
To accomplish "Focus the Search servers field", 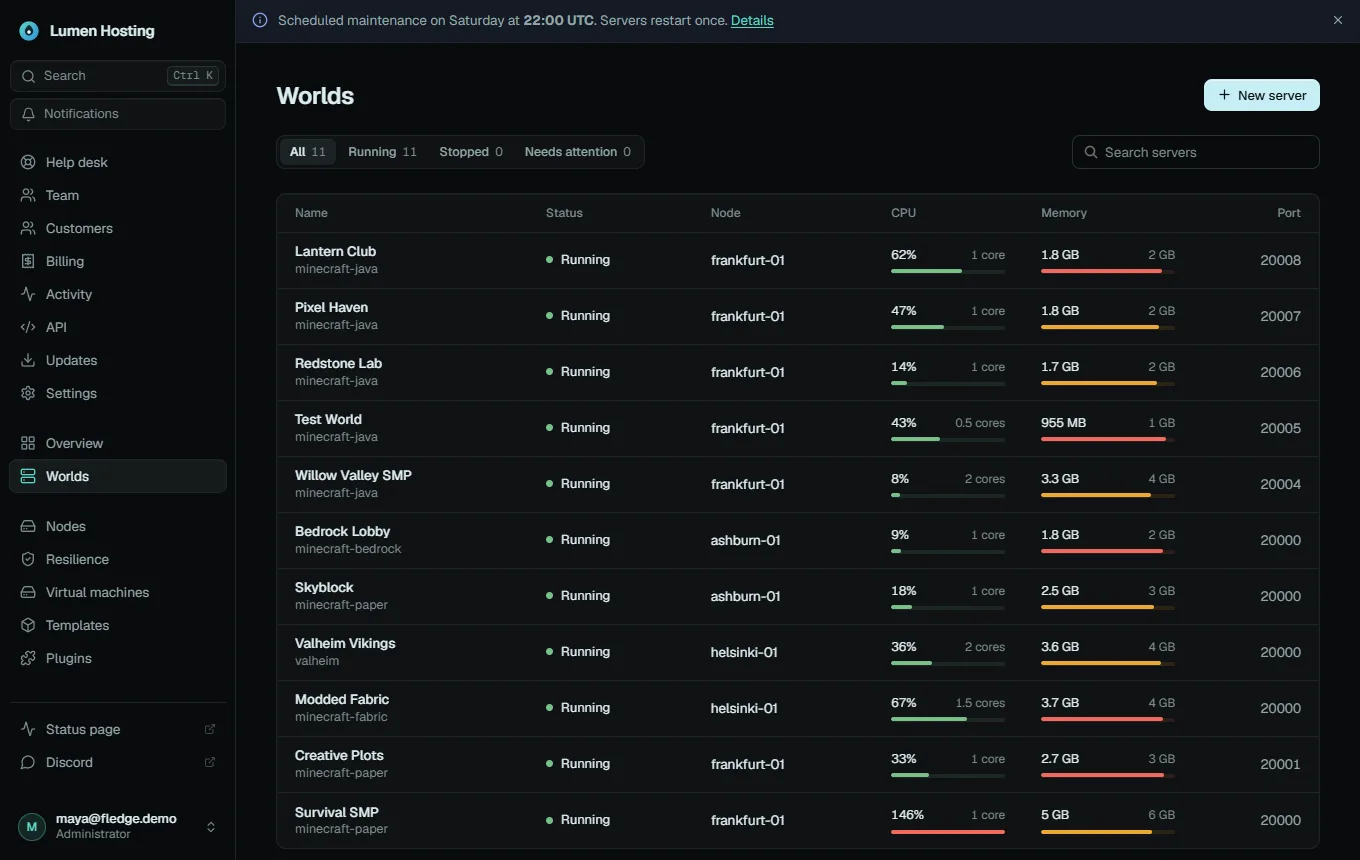I will [1196, 152].
